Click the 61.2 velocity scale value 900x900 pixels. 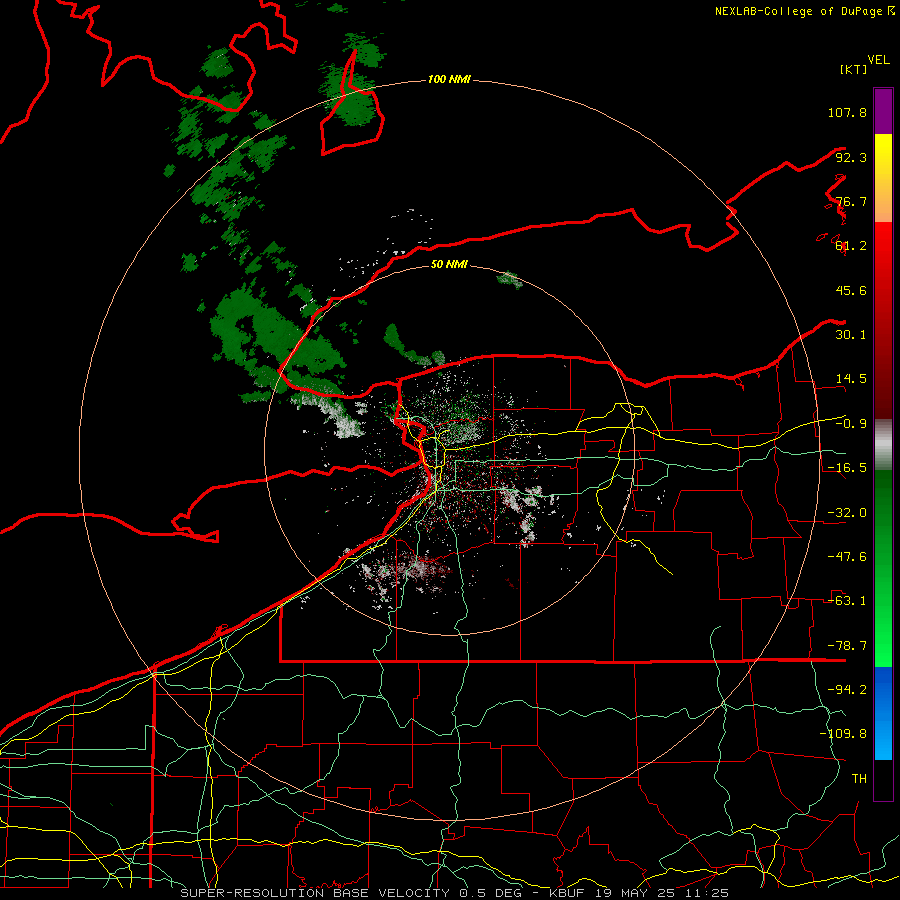point(851,246)
